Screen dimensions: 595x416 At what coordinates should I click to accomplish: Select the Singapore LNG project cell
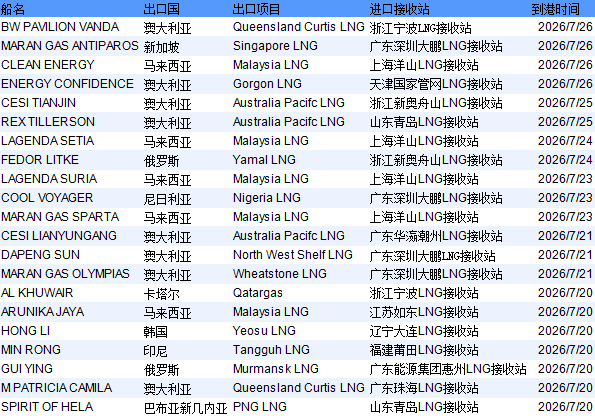(x=275, y=46)
